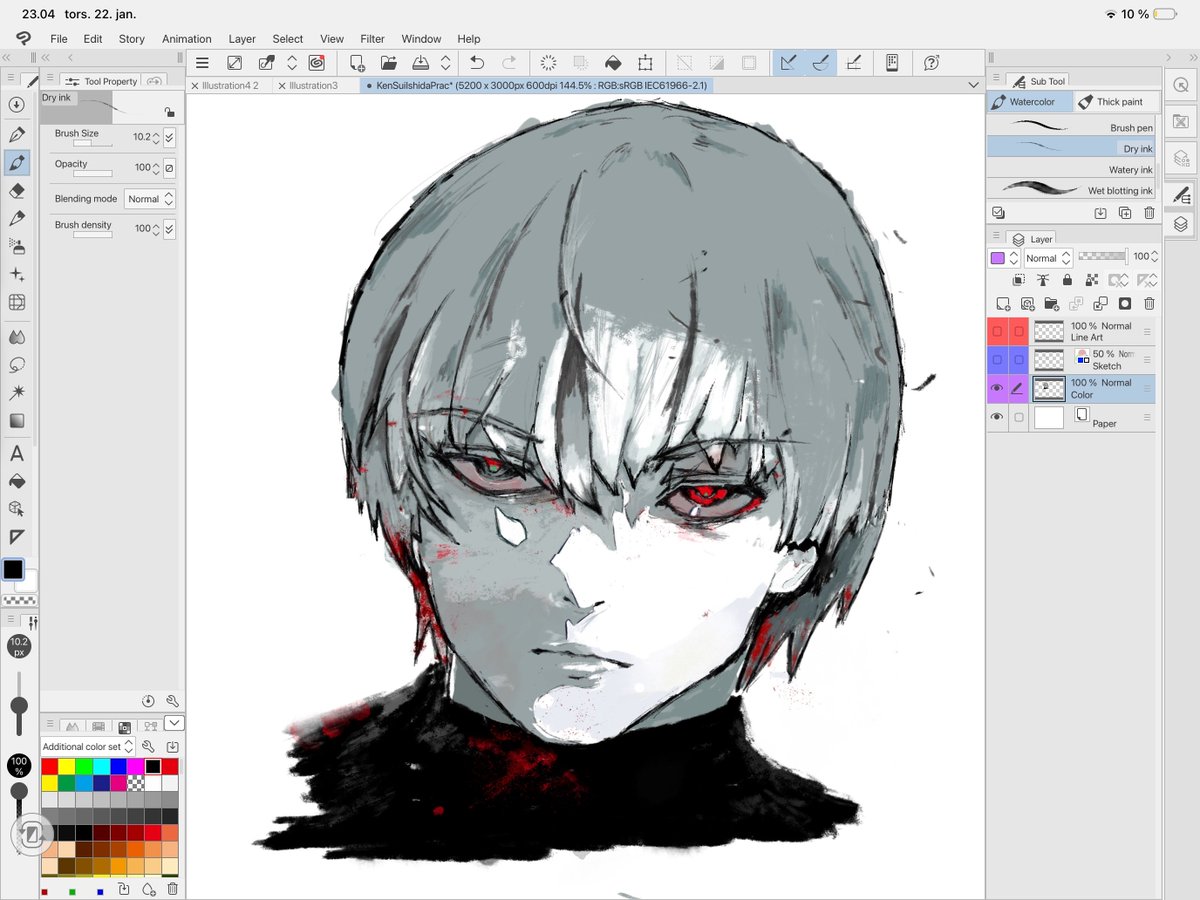Click Create layer mask icon
1200x900 pixels.
(x=1125, y=304)
